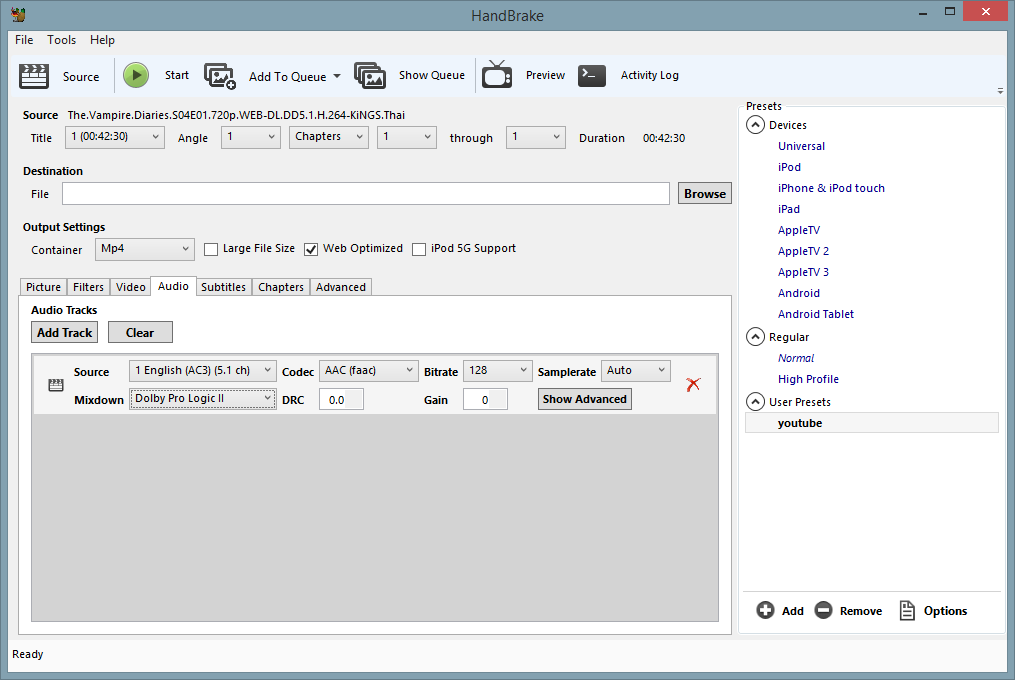The width and height of the screenshot is (1015, 680).
Task: Collapse the Devices presets group
Action: pos(754,125)
